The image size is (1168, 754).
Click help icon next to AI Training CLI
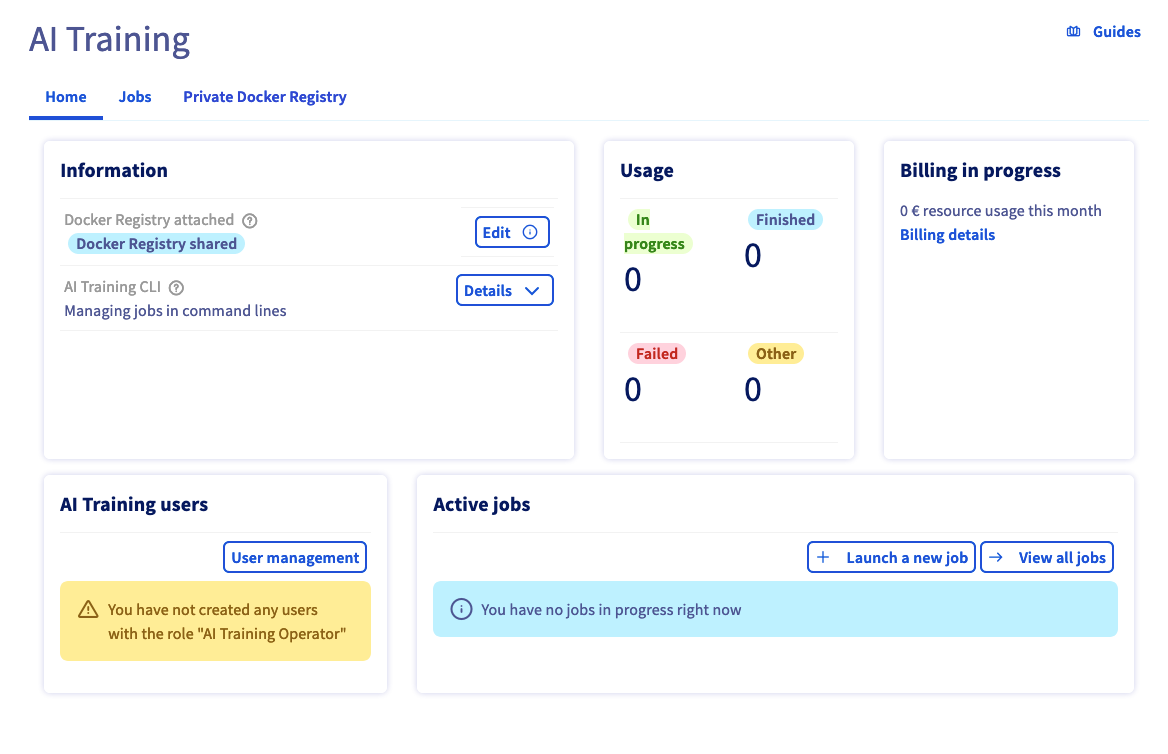(x=176, y=288)
